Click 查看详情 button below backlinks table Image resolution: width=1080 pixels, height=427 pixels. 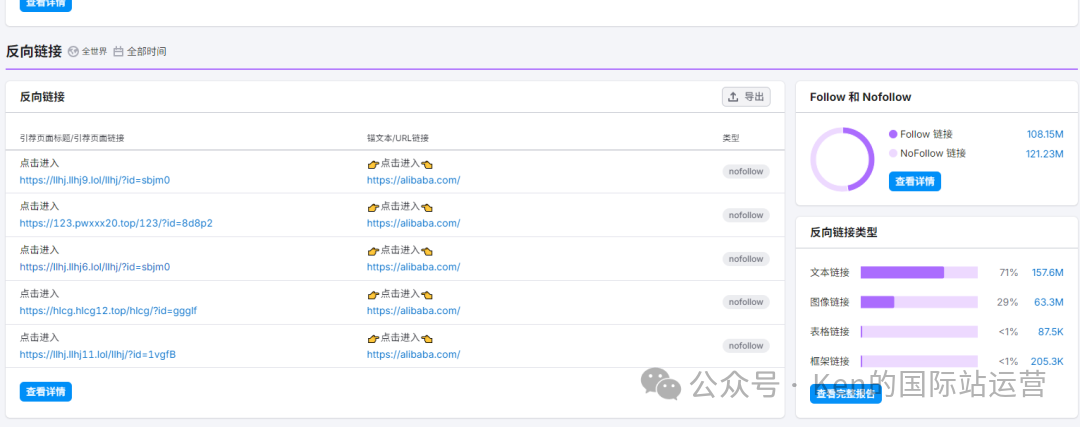(45, 392)
